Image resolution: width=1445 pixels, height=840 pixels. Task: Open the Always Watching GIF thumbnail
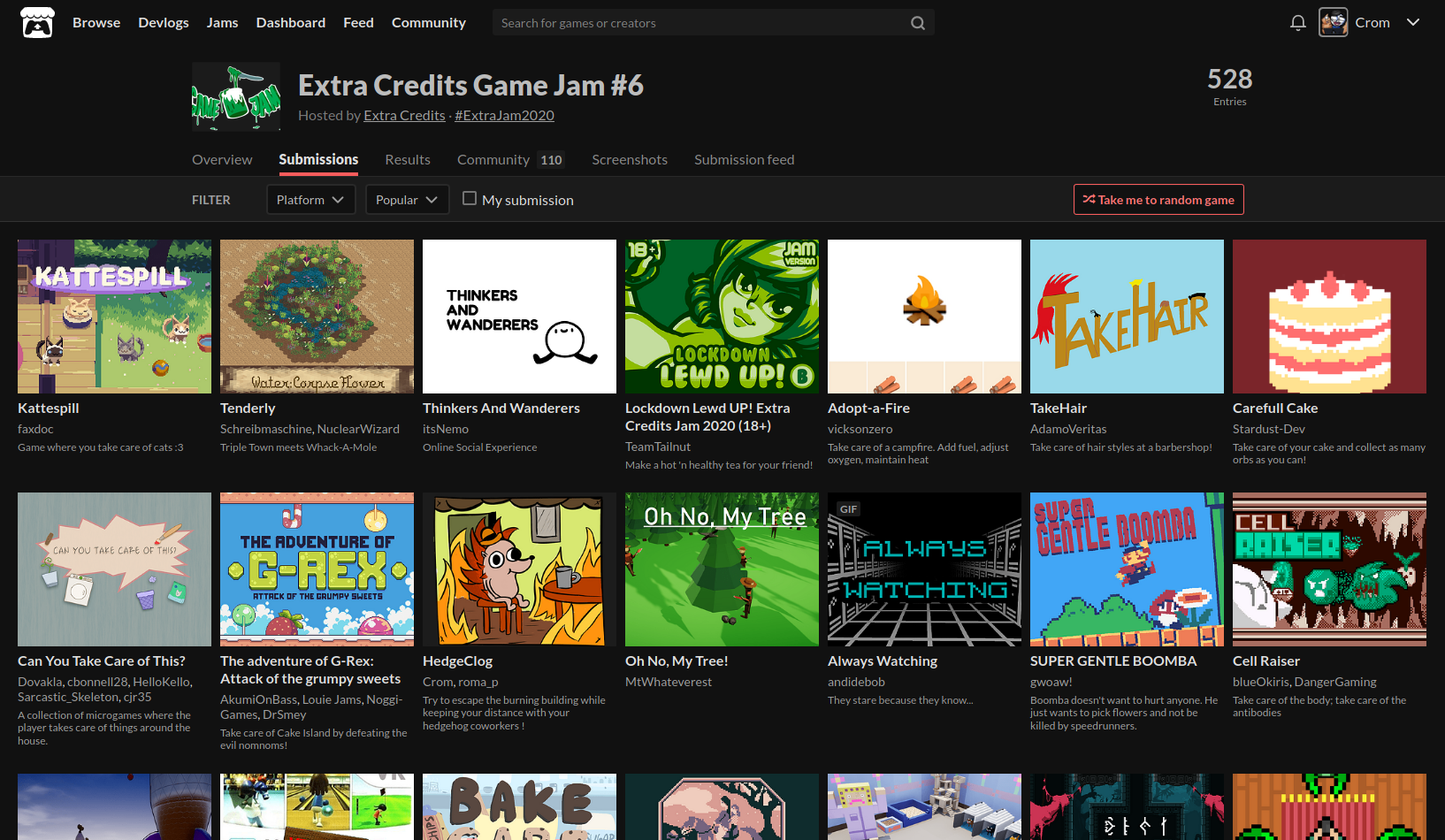coord(924,569)
